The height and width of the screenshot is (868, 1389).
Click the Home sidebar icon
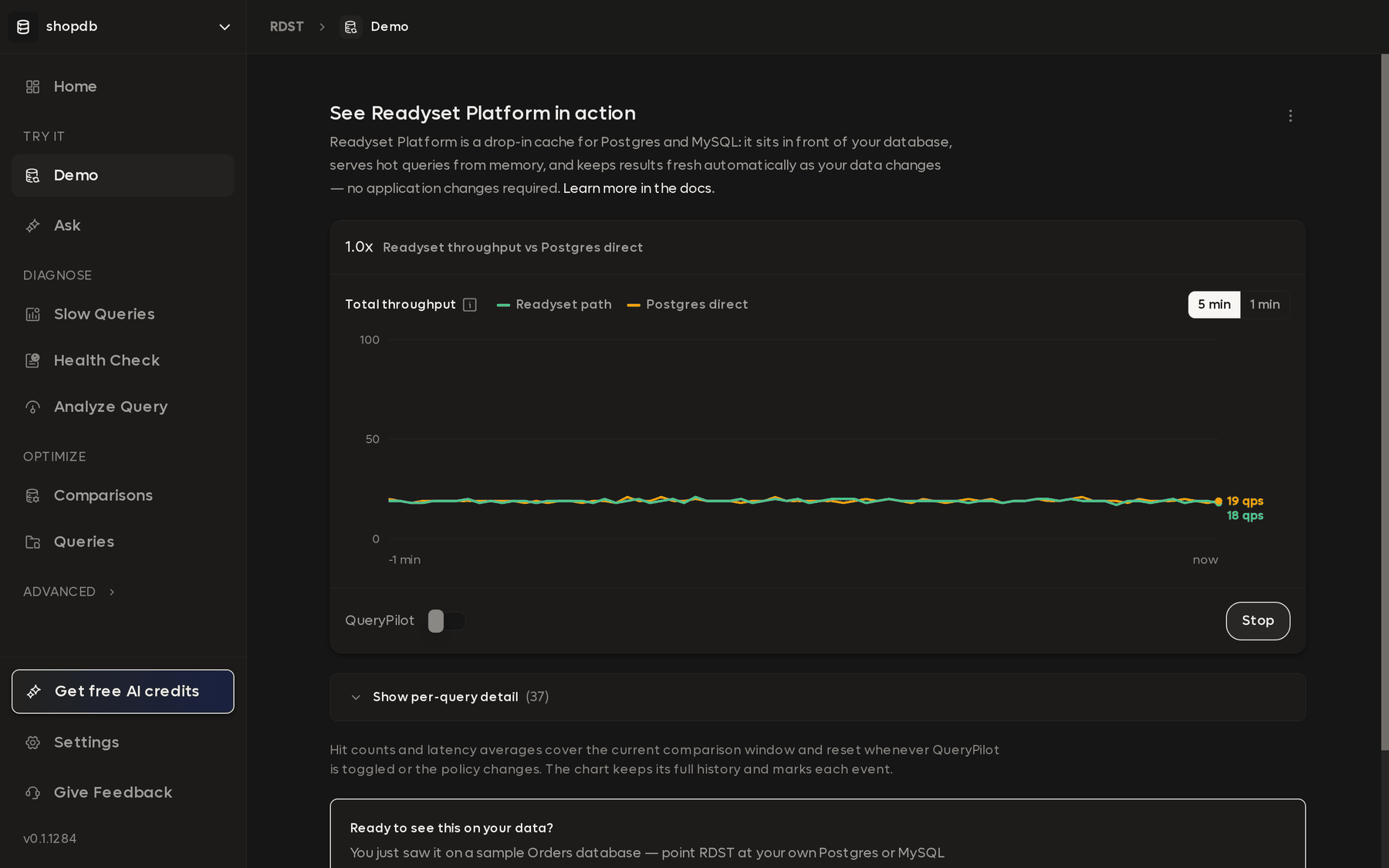(32, 87)
